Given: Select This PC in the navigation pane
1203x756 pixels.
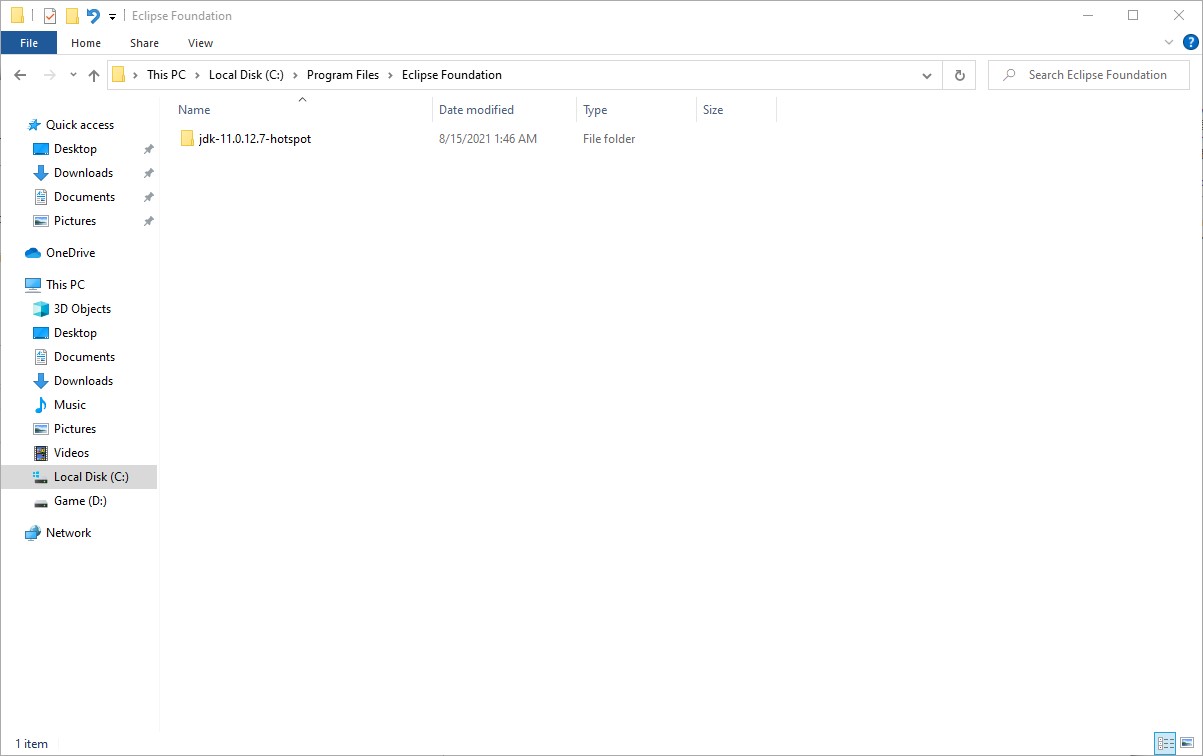Looking at the screenshot, I should pyautogui.click(x=65, y=285).
